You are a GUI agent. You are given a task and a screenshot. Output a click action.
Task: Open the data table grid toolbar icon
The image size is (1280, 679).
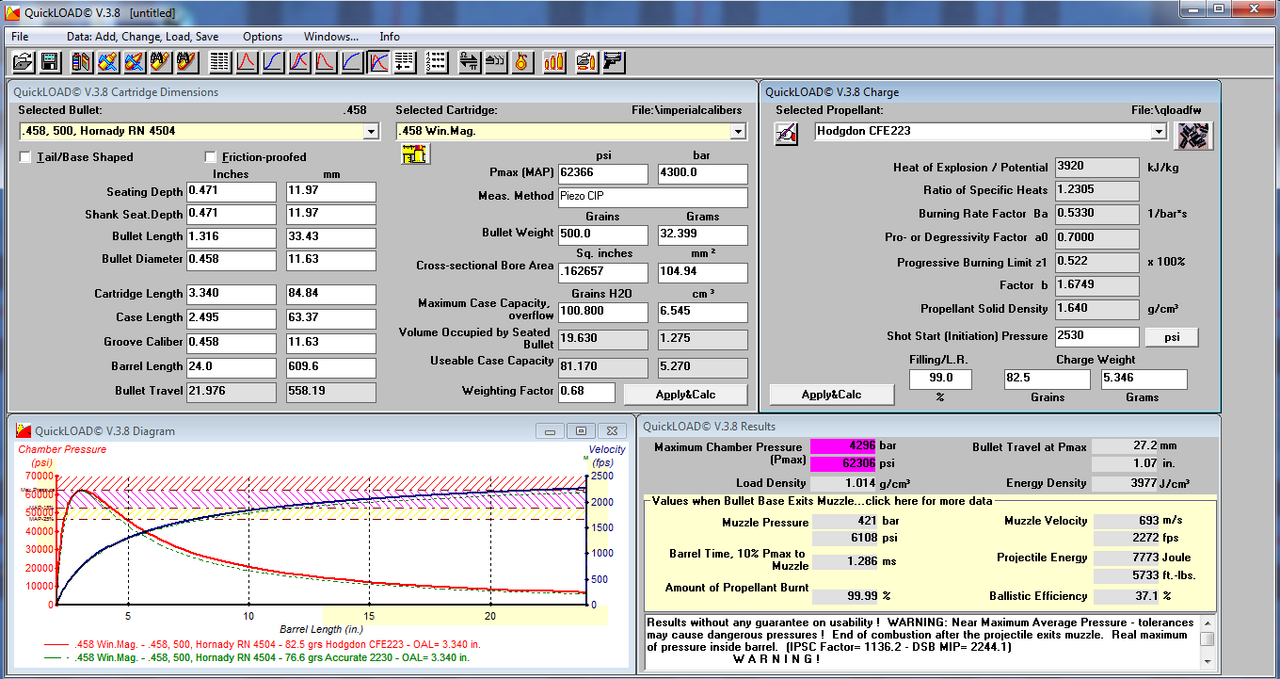pyautogui.click(x=219, y=62)
